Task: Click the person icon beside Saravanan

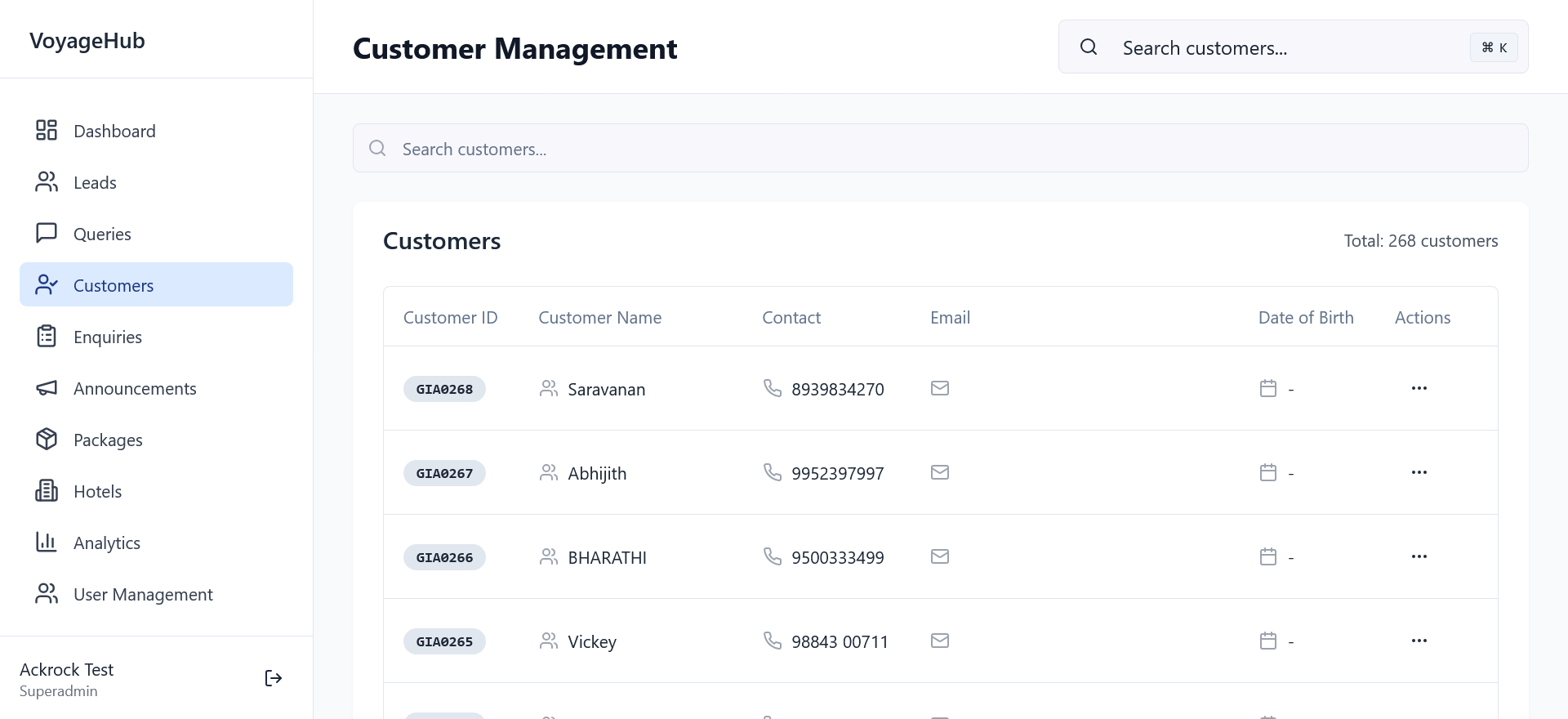Action: 549,388
